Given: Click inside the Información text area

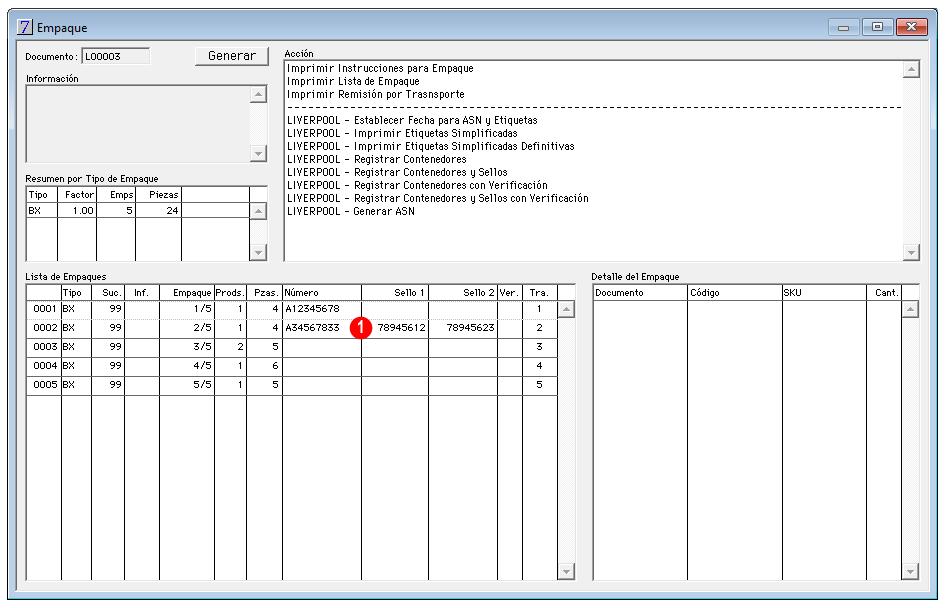Looking at the screenshot, I should point(138,124).
